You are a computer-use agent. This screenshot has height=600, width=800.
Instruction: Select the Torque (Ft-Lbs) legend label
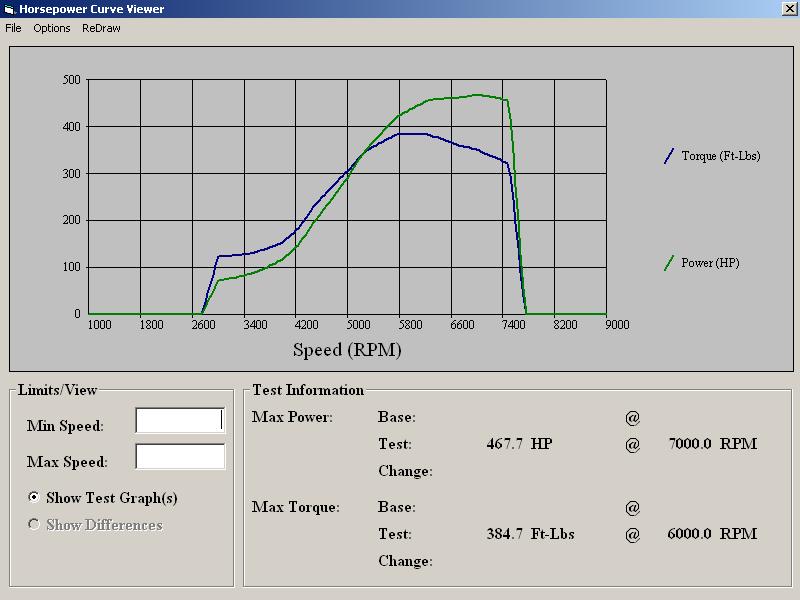tap(721, 156)
